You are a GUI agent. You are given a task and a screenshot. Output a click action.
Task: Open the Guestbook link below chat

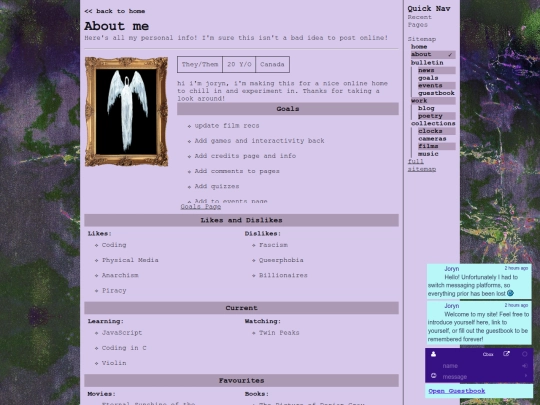(457, 391)
